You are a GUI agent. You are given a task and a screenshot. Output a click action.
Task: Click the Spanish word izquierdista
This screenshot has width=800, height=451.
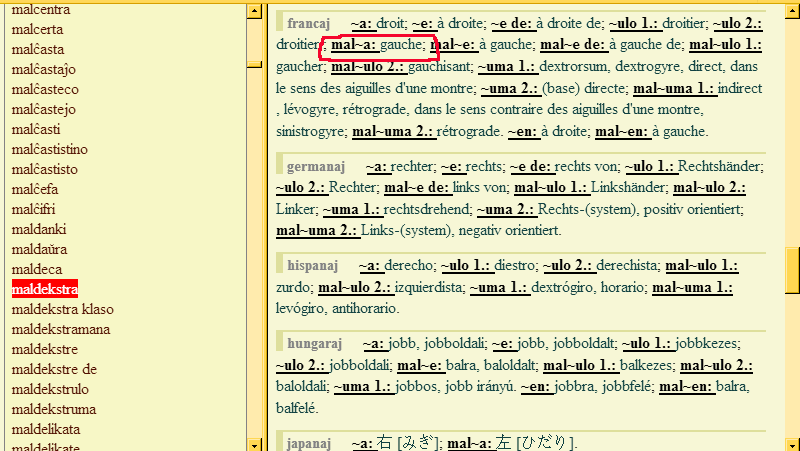click(428, 287)
